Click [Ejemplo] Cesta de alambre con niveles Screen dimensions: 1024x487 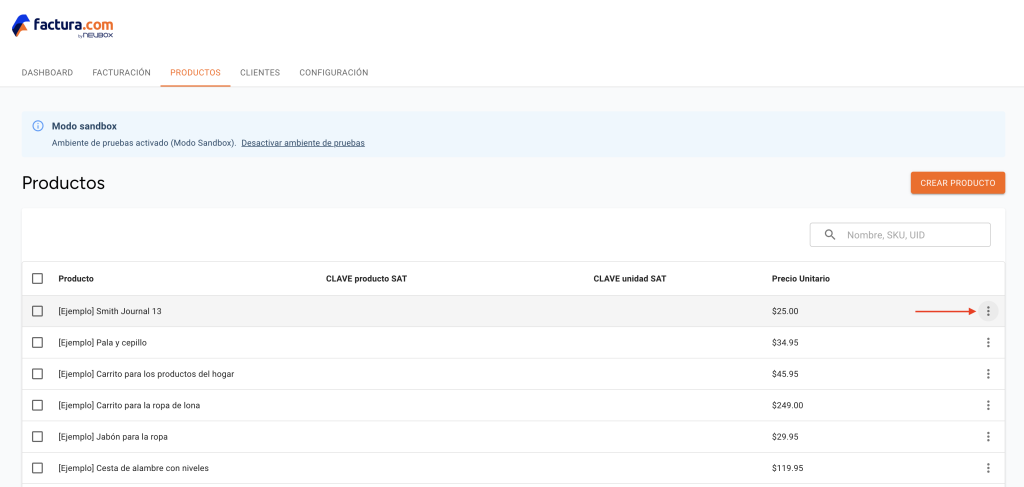pos(133,468)
